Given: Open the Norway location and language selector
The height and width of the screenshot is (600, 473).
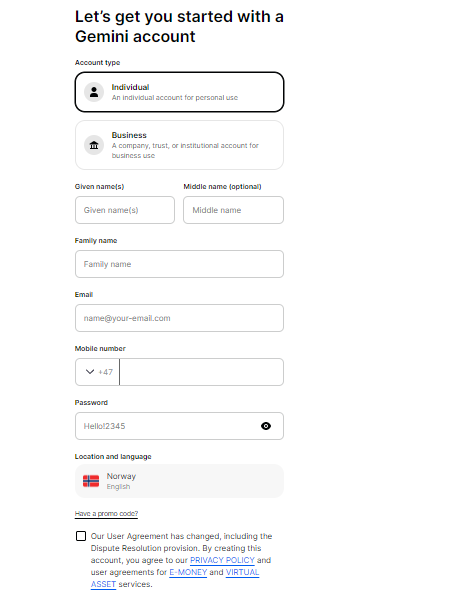Looking at the screenshot, I should click(x=179, y=481).
